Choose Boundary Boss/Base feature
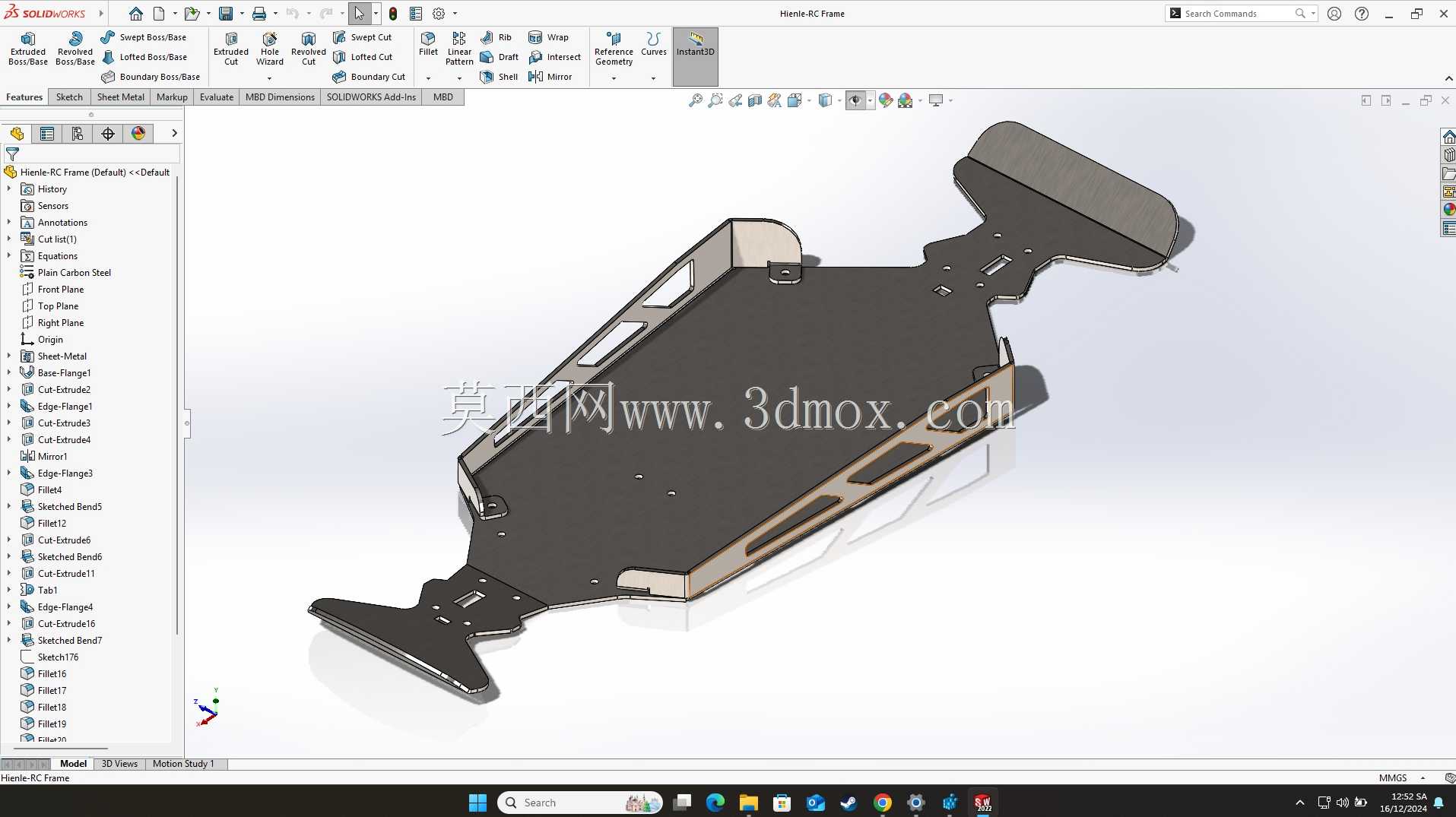 pyautogui.click(x=151, y=77)
